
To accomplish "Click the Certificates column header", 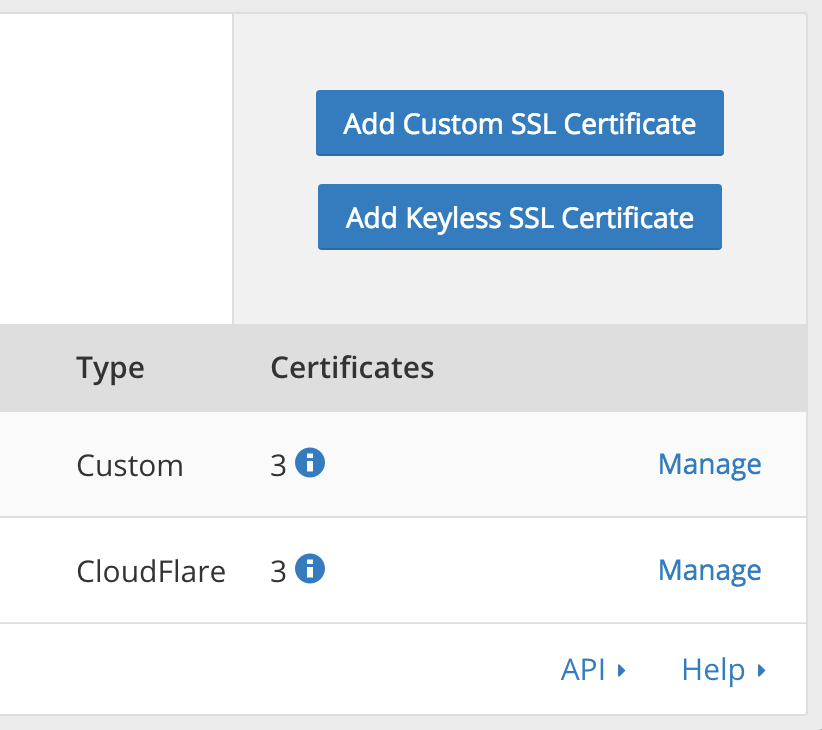I will [x=352, y=368].
